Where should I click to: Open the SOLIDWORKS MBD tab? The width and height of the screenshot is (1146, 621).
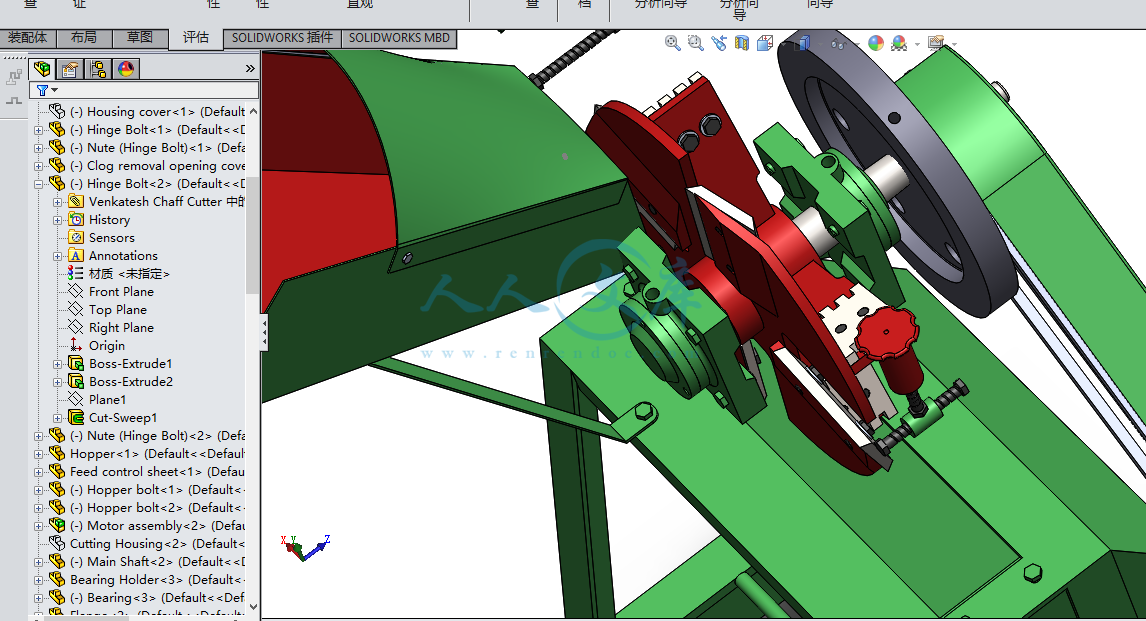coord(399,38)
